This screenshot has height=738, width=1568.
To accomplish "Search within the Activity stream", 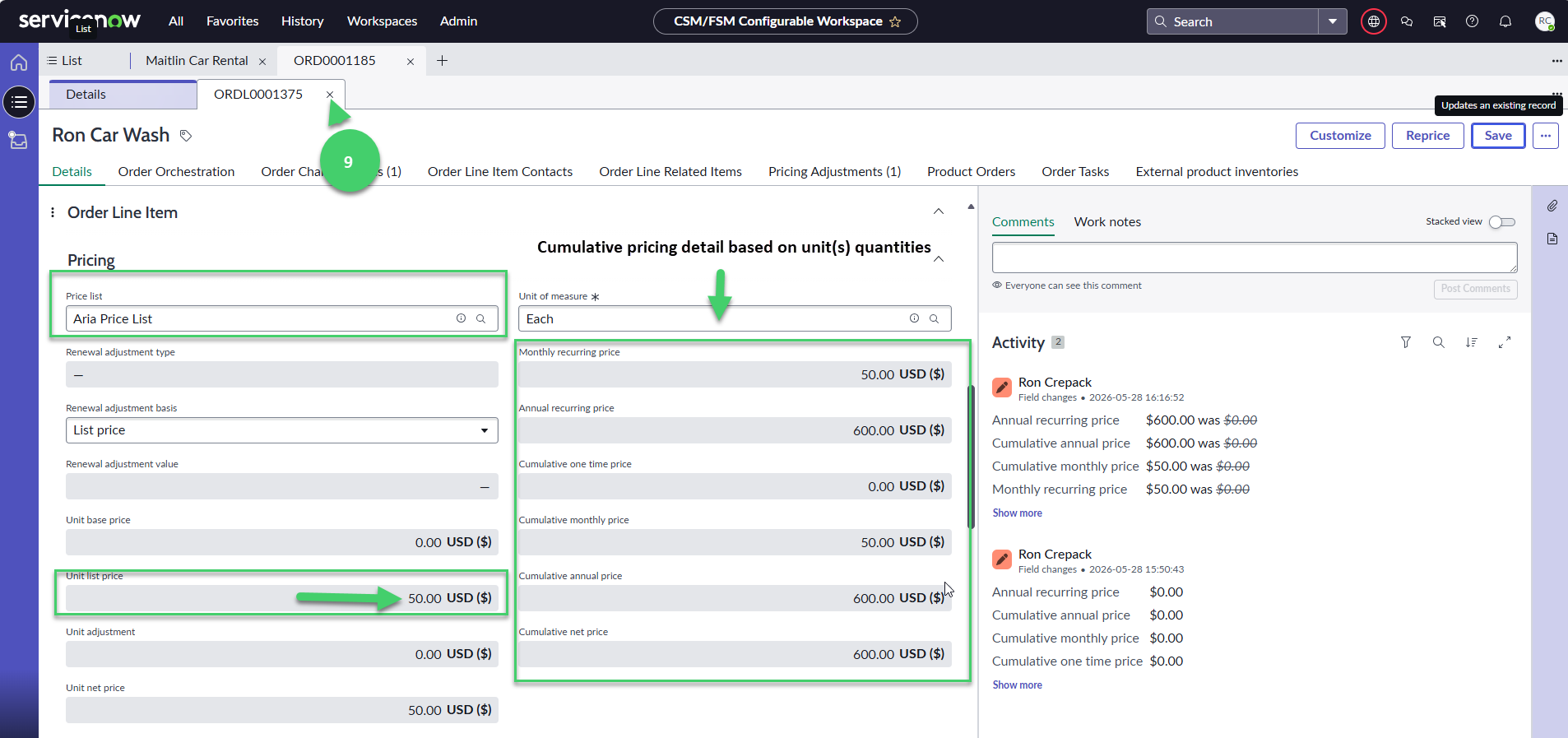I will point(1438,342).
